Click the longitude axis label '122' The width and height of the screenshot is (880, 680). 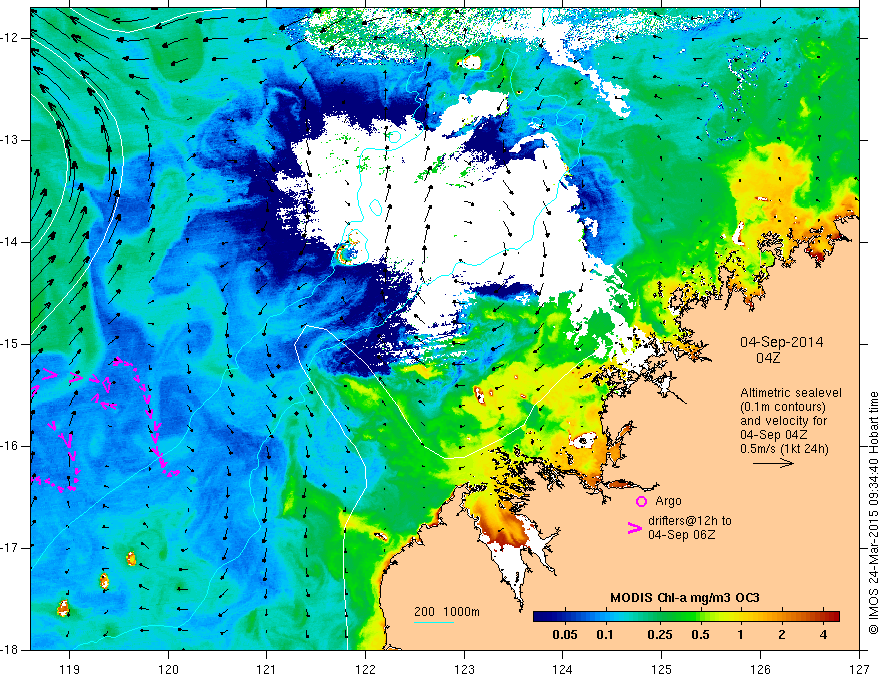click(365, 670)
